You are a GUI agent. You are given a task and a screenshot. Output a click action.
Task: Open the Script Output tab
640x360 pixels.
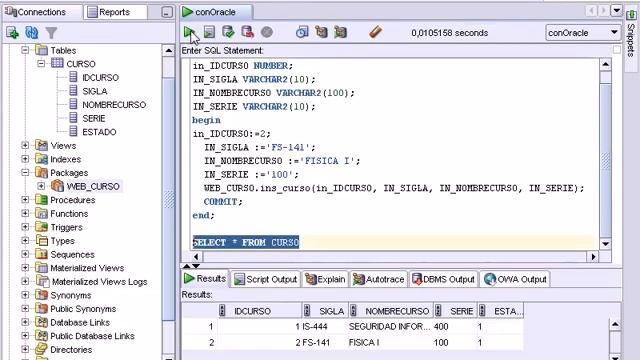265,279
